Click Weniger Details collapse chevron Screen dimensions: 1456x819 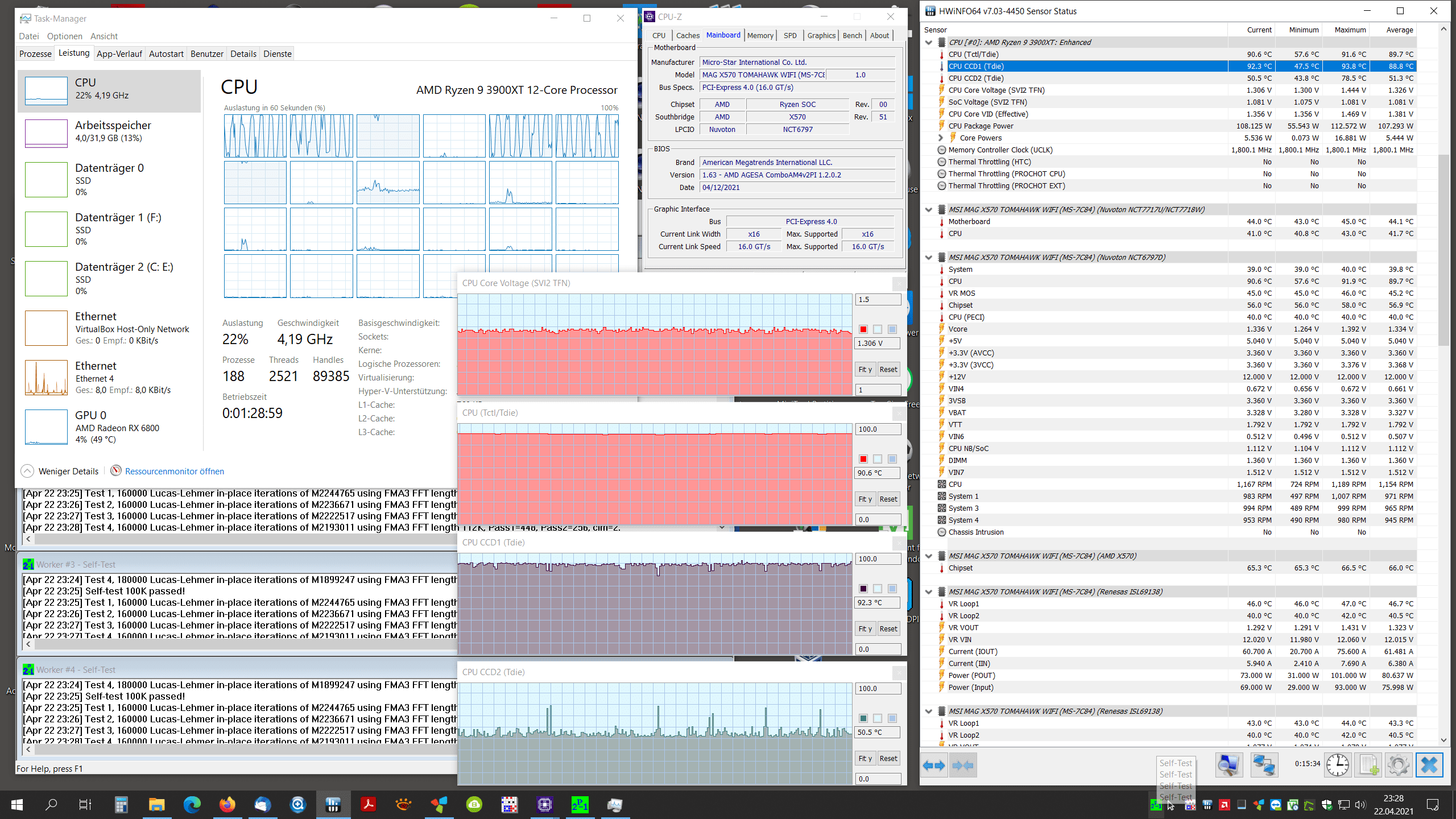pos(27,471)
